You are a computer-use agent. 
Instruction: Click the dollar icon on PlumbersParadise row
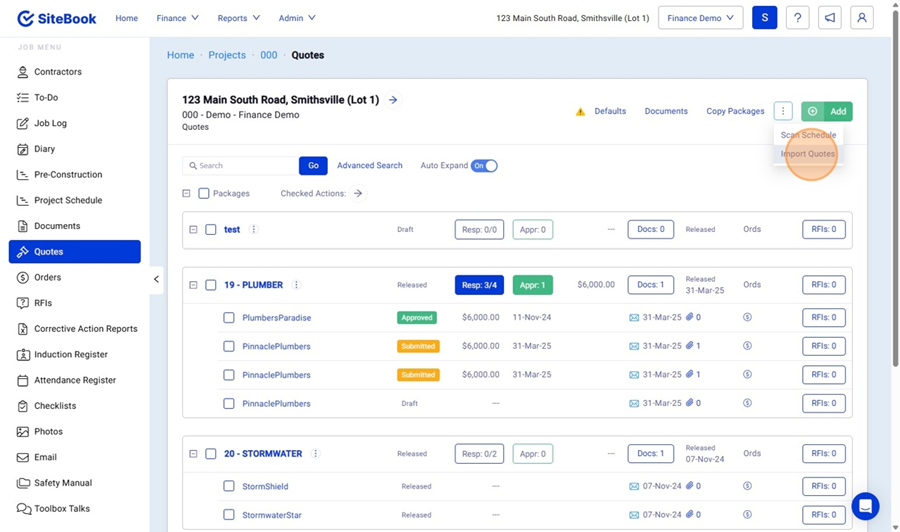[x=747, y=318]
